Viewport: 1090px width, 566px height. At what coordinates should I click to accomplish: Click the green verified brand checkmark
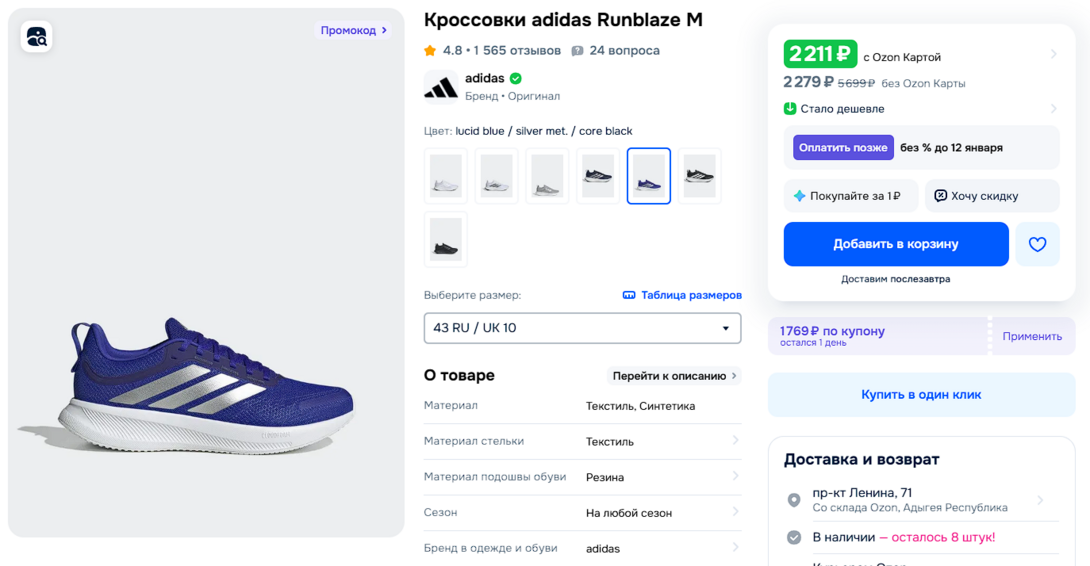[x=516, y=78]
